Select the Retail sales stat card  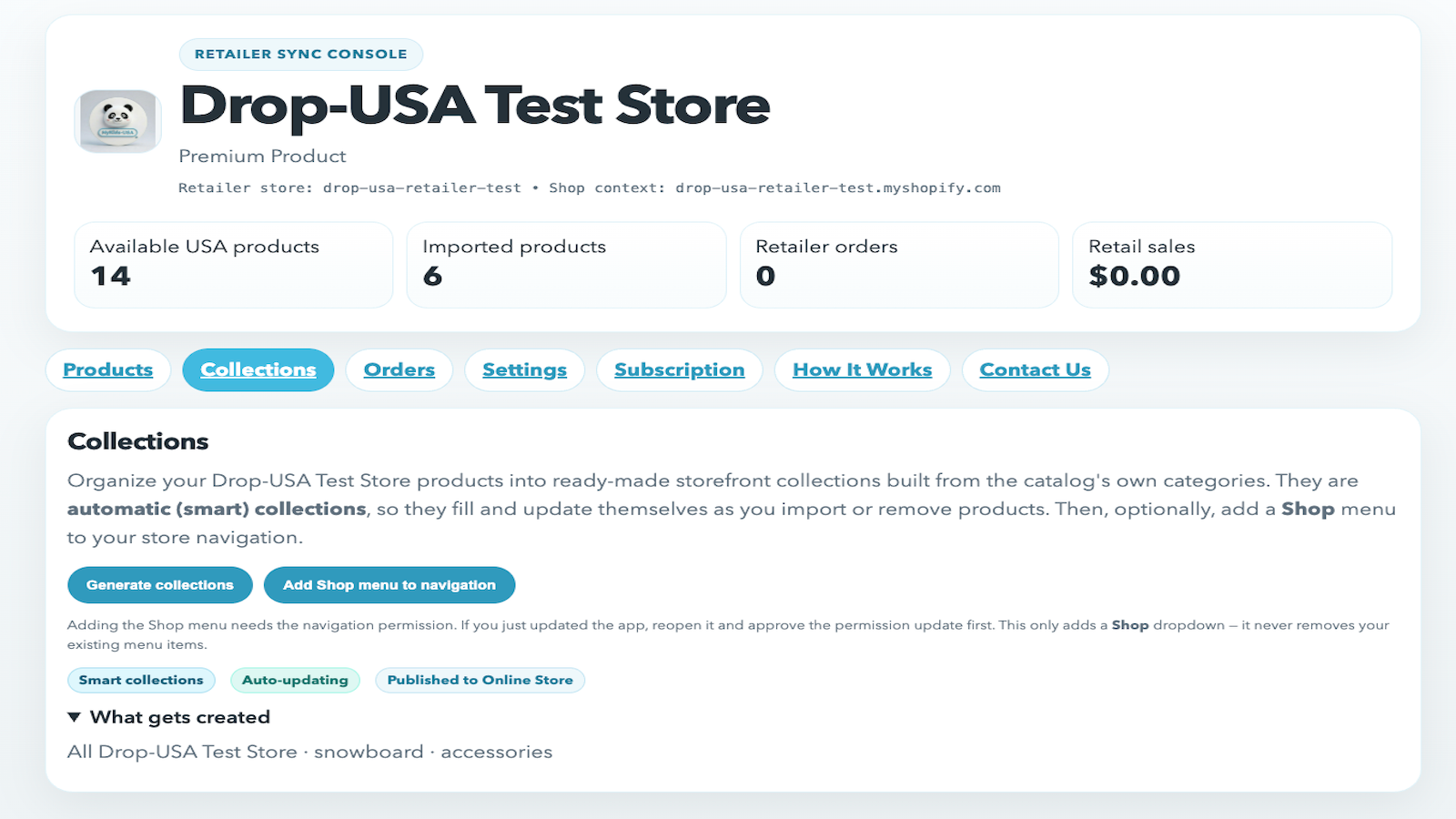click(x=1233, y=265)
